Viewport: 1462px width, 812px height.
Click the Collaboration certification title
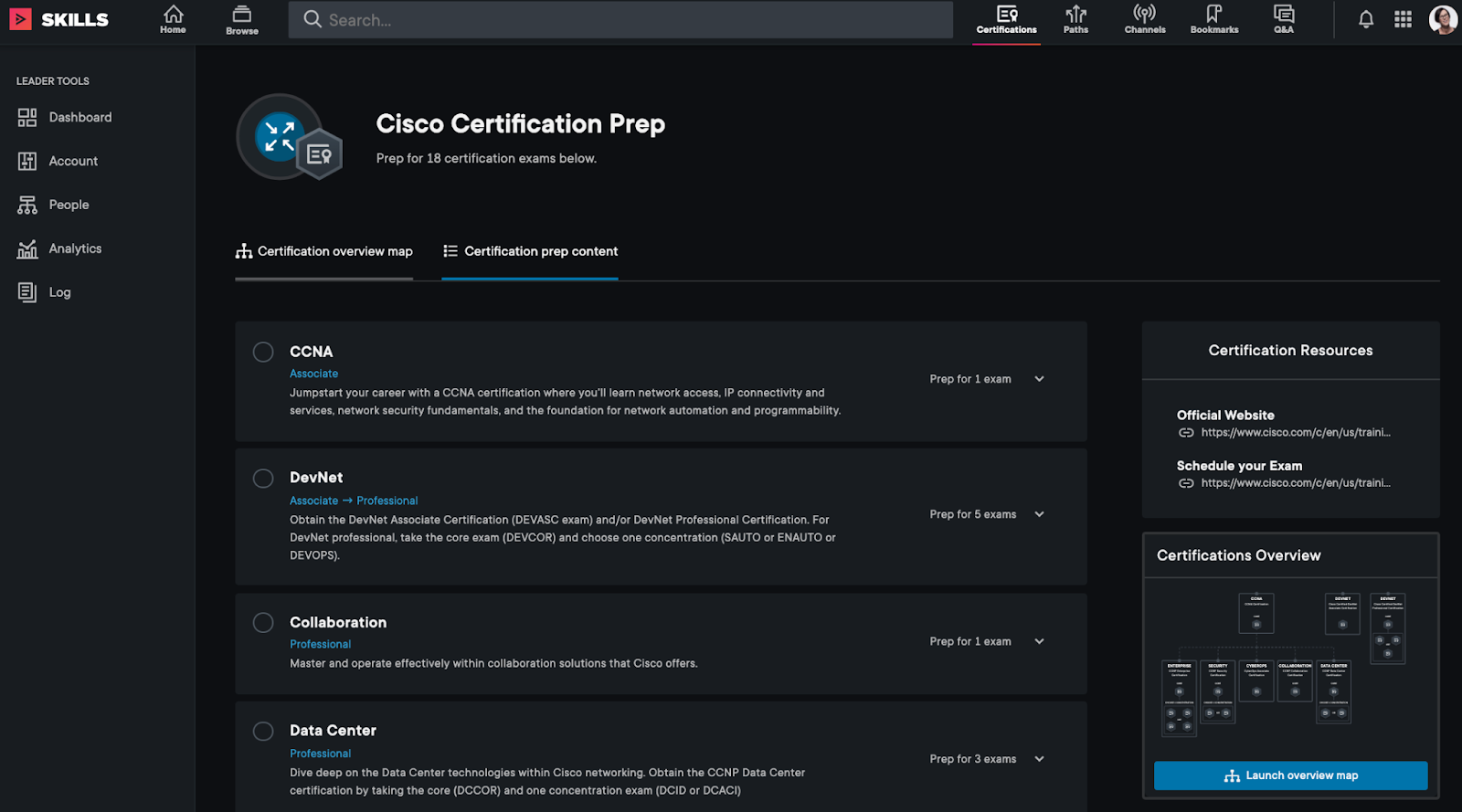coord(338,622)
